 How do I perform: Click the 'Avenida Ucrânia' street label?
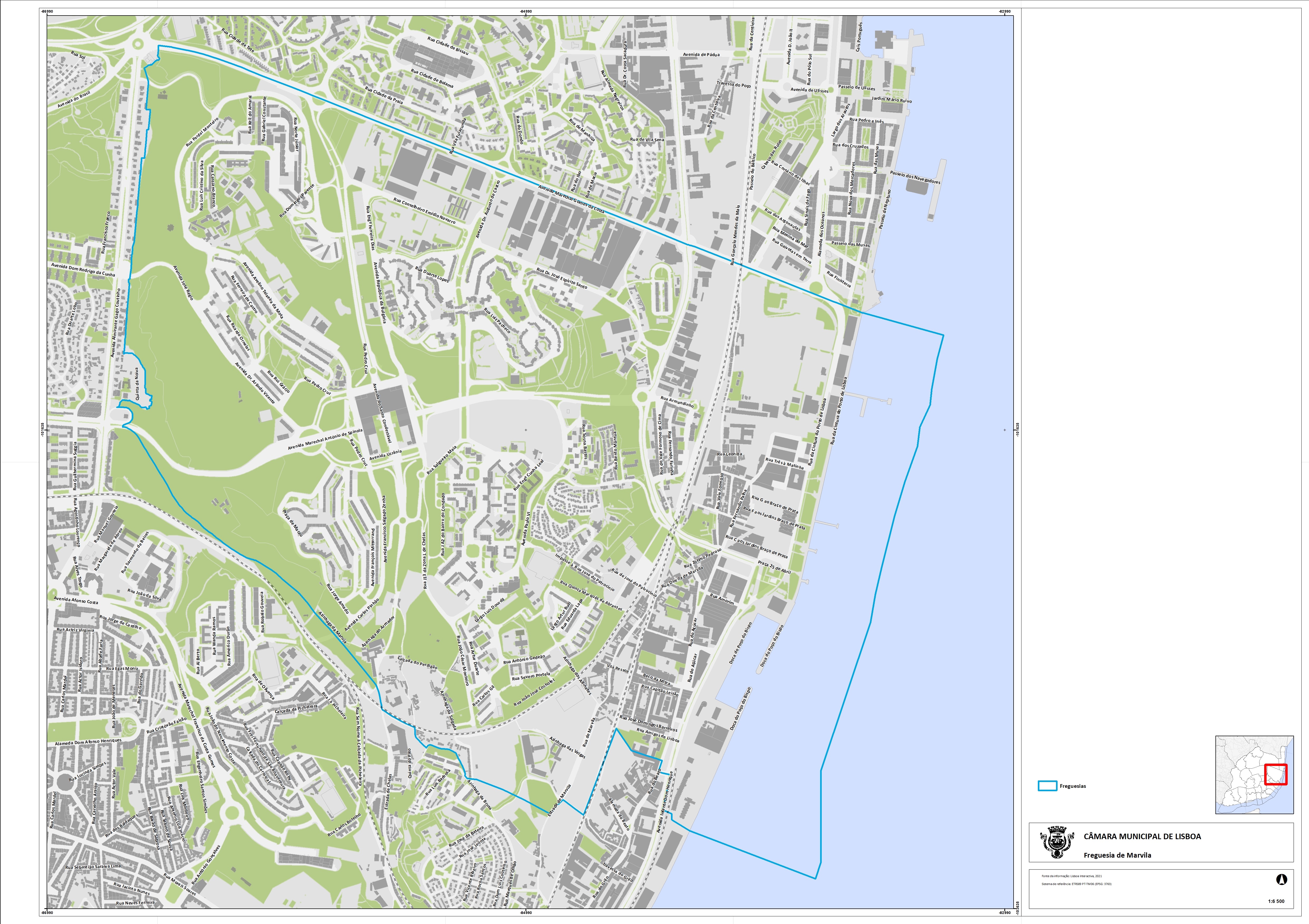385,455
